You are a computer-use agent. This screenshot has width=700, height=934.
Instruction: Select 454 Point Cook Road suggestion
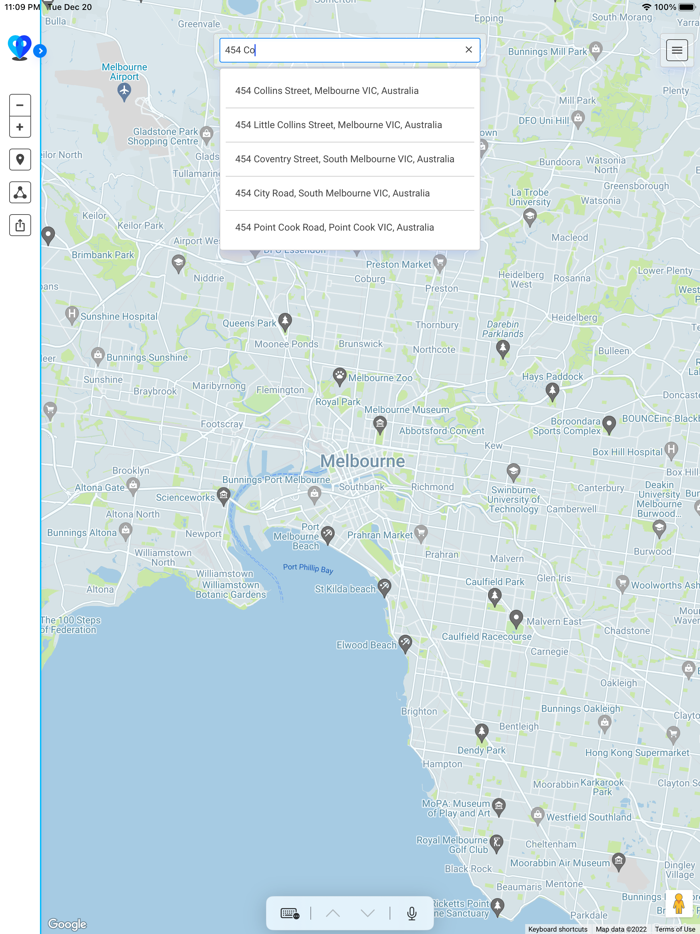(x=350, y=228)
